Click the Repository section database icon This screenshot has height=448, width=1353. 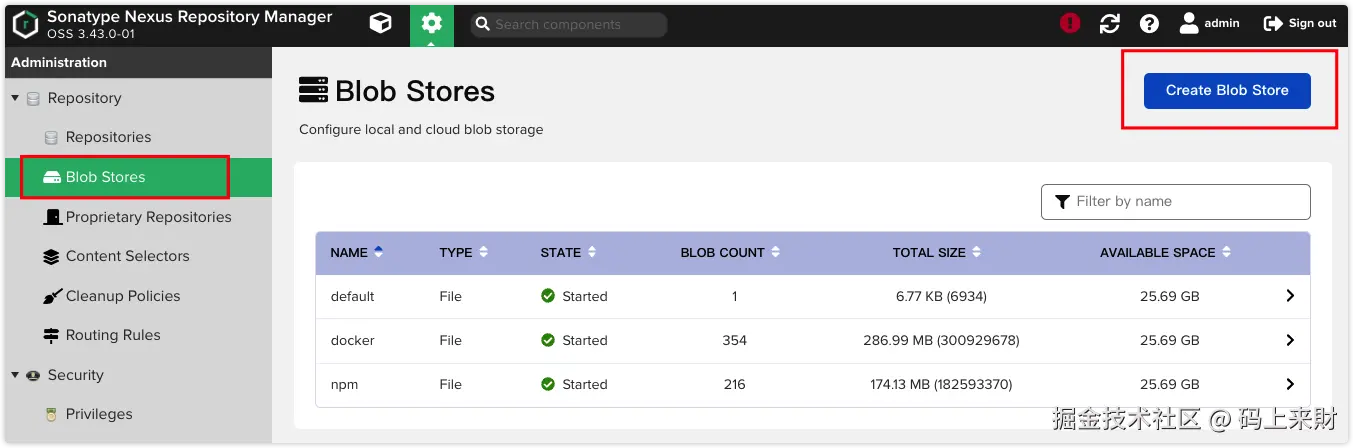(x=33, y=98)
